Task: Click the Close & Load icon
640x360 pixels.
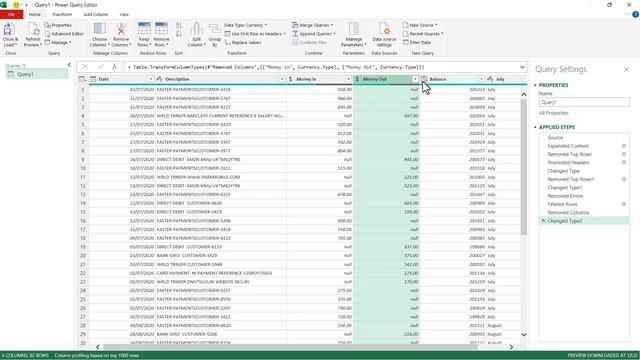Action: 9,29
